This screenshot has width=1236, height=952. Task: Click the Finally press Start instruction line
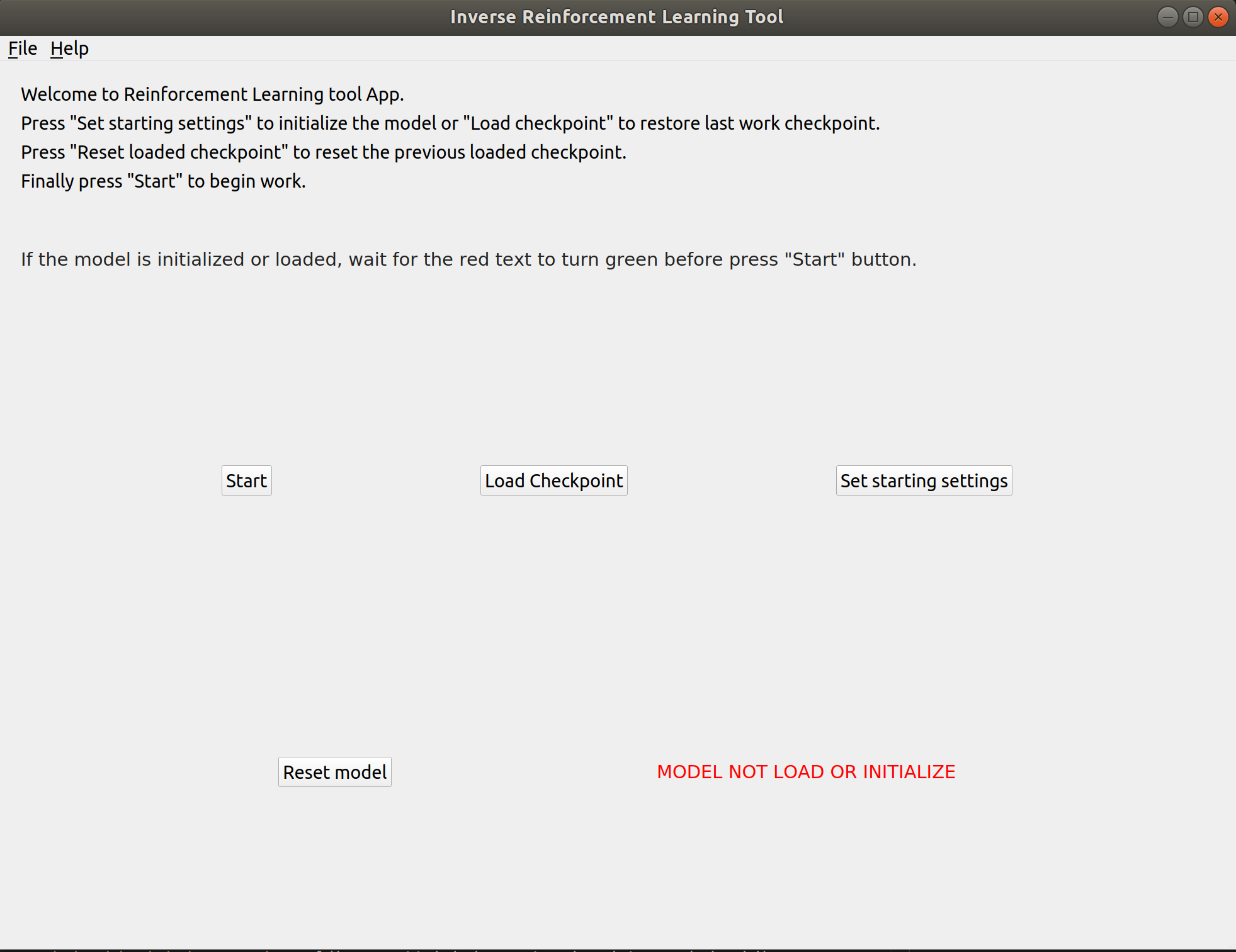point(163,181)
